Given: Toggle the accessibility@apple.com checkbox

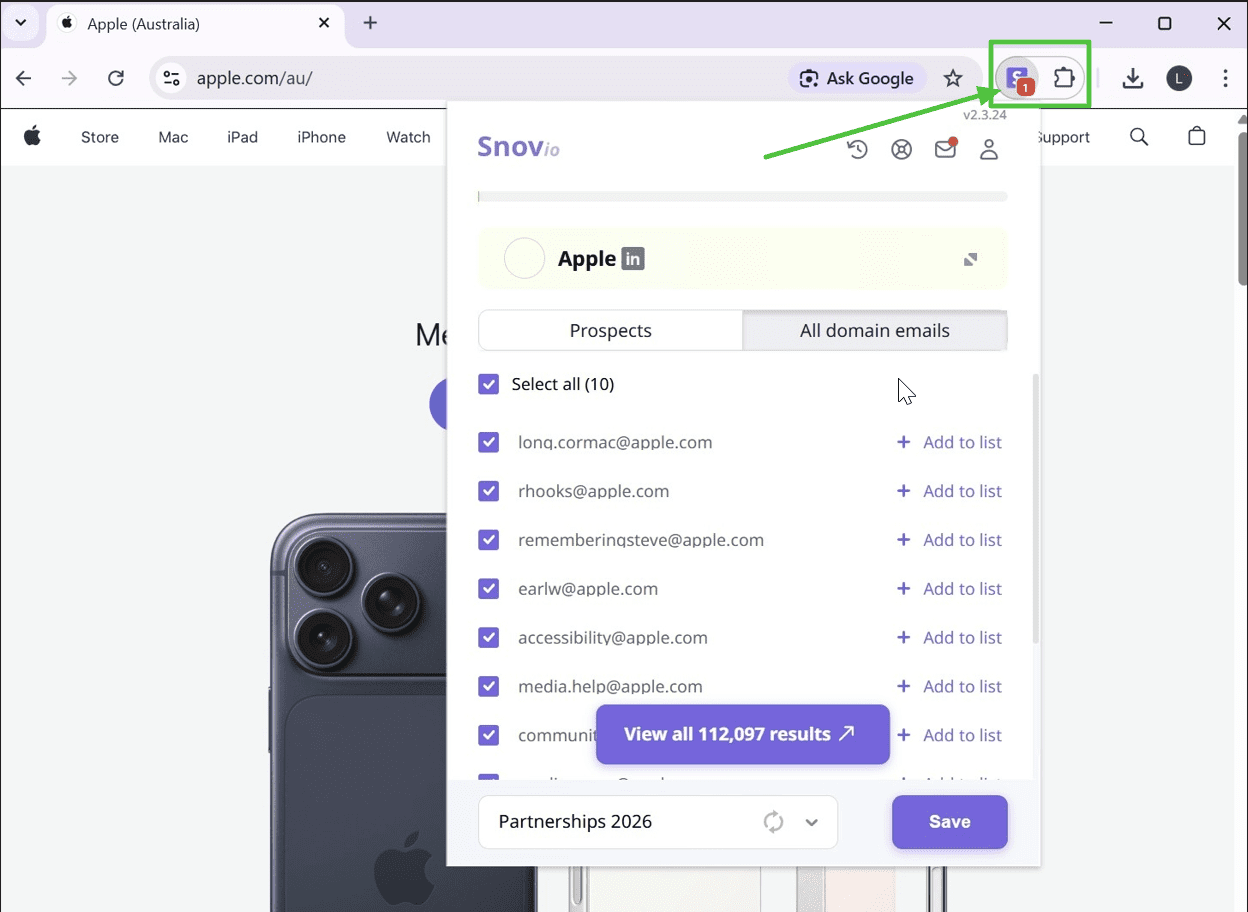Looking at the screenshot, I should point(489,638).
